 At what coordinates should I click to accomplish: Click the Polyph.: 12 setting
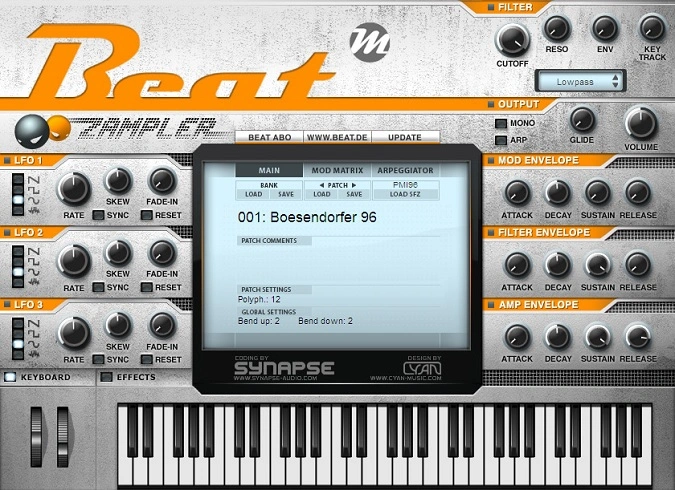pyautogui.click(x=259, y=300)
